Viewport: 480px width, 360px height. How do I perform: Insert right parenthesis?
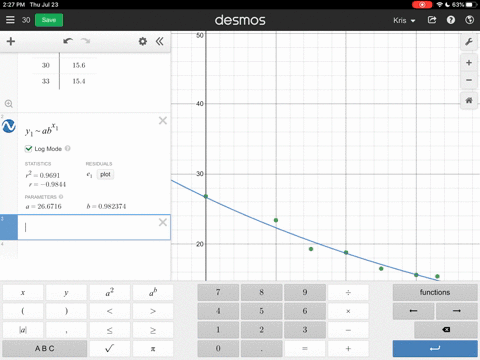(66, 311)
